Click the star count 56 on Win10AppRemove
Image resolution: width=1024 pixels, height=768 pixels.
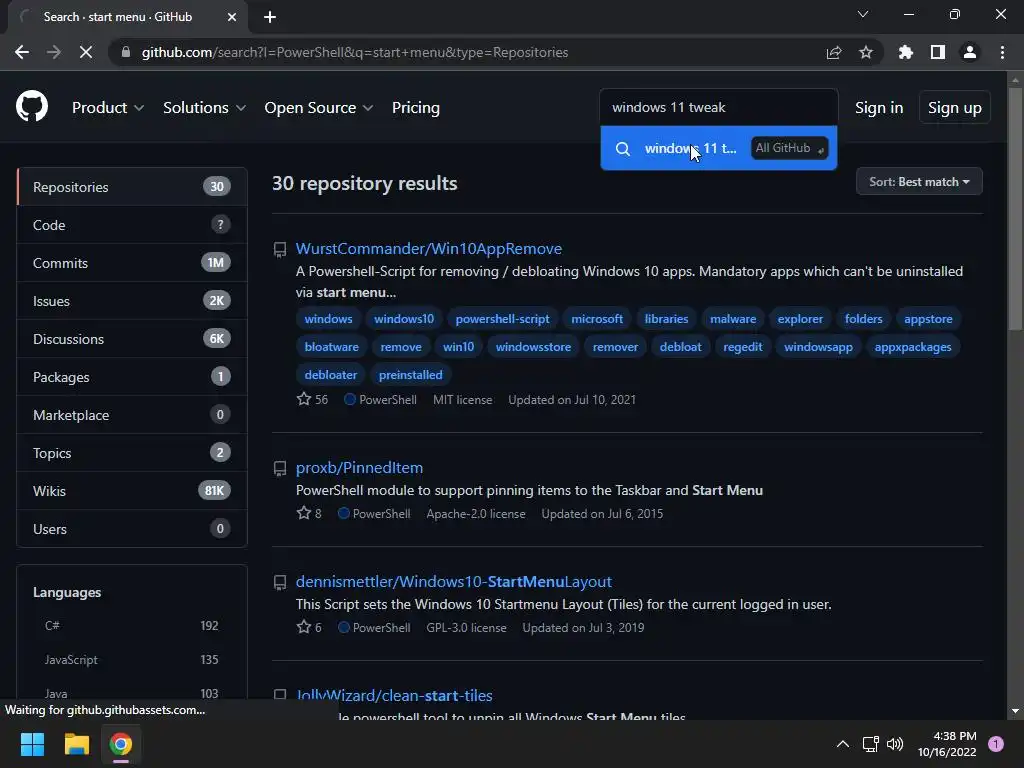313,399
